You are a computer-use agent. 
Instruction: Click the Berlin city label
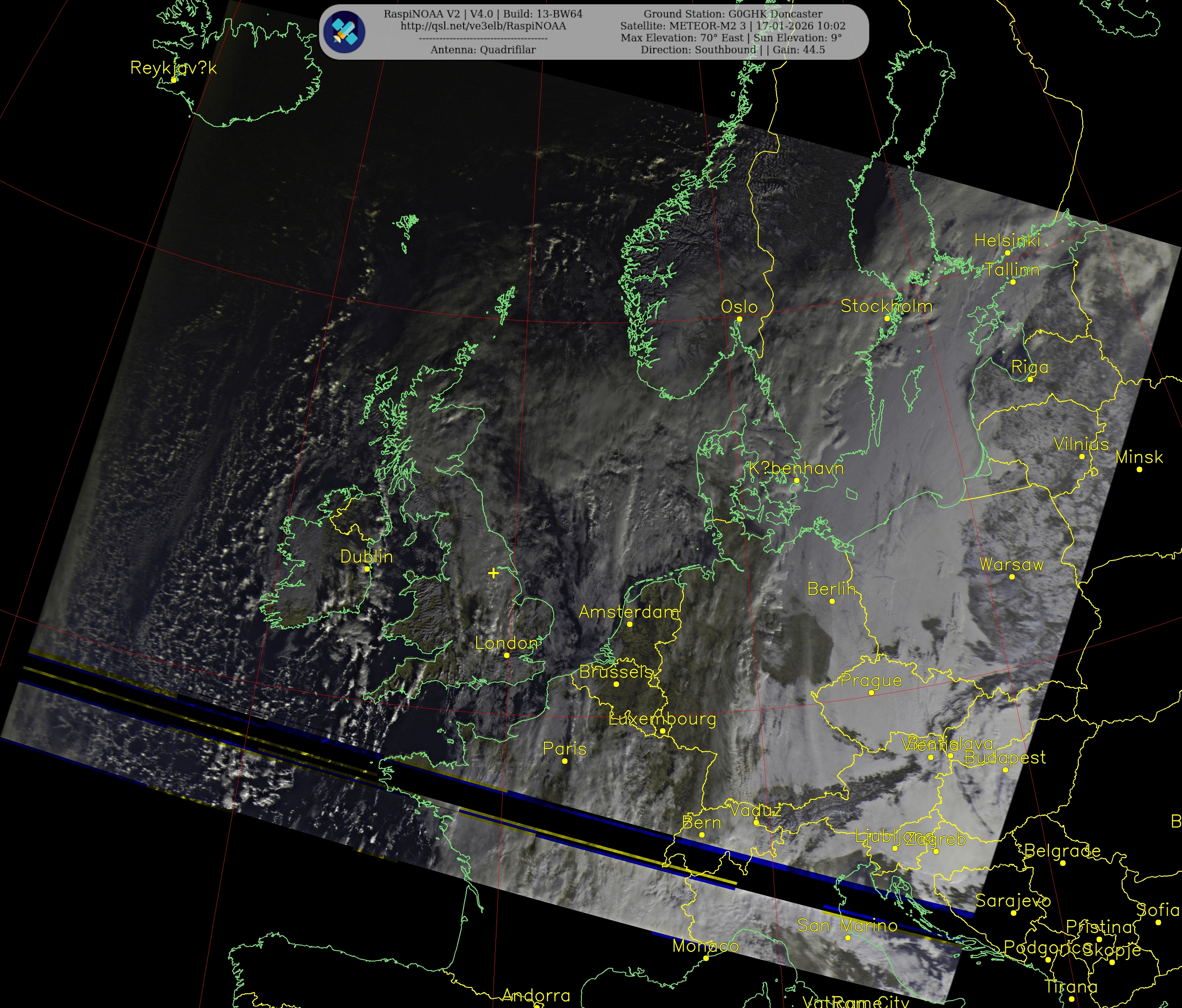tap(831, 589)
